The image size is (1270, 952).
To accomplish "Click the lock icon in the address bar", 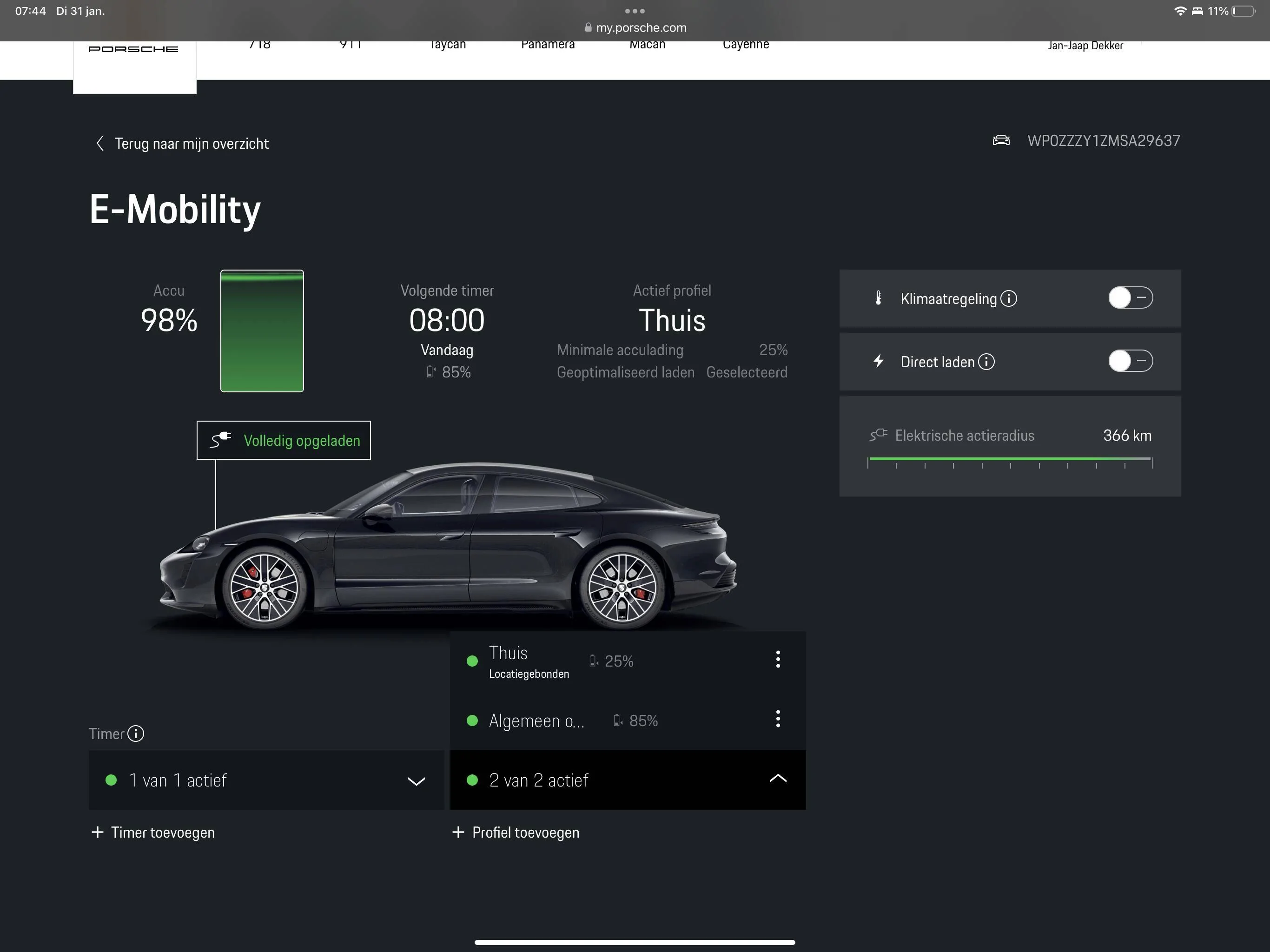I will click(588, 27).
